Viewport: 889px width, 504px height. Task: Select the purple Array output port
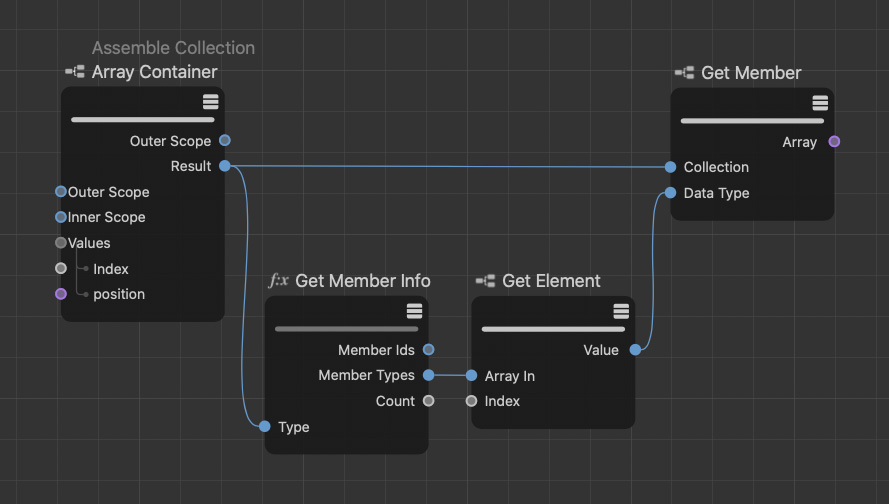click(834, 141)
